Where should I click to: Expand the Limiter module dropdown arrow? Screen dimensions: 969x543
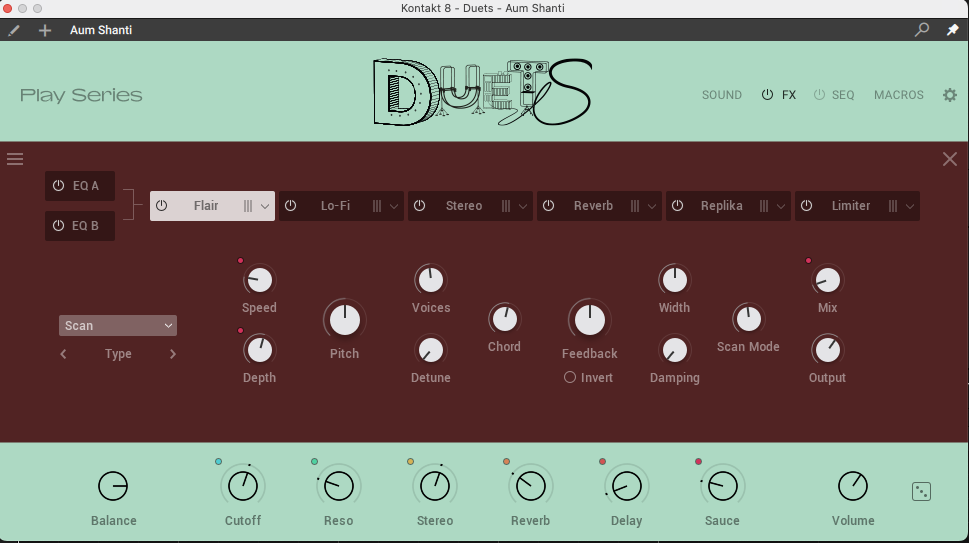point(910,206)
